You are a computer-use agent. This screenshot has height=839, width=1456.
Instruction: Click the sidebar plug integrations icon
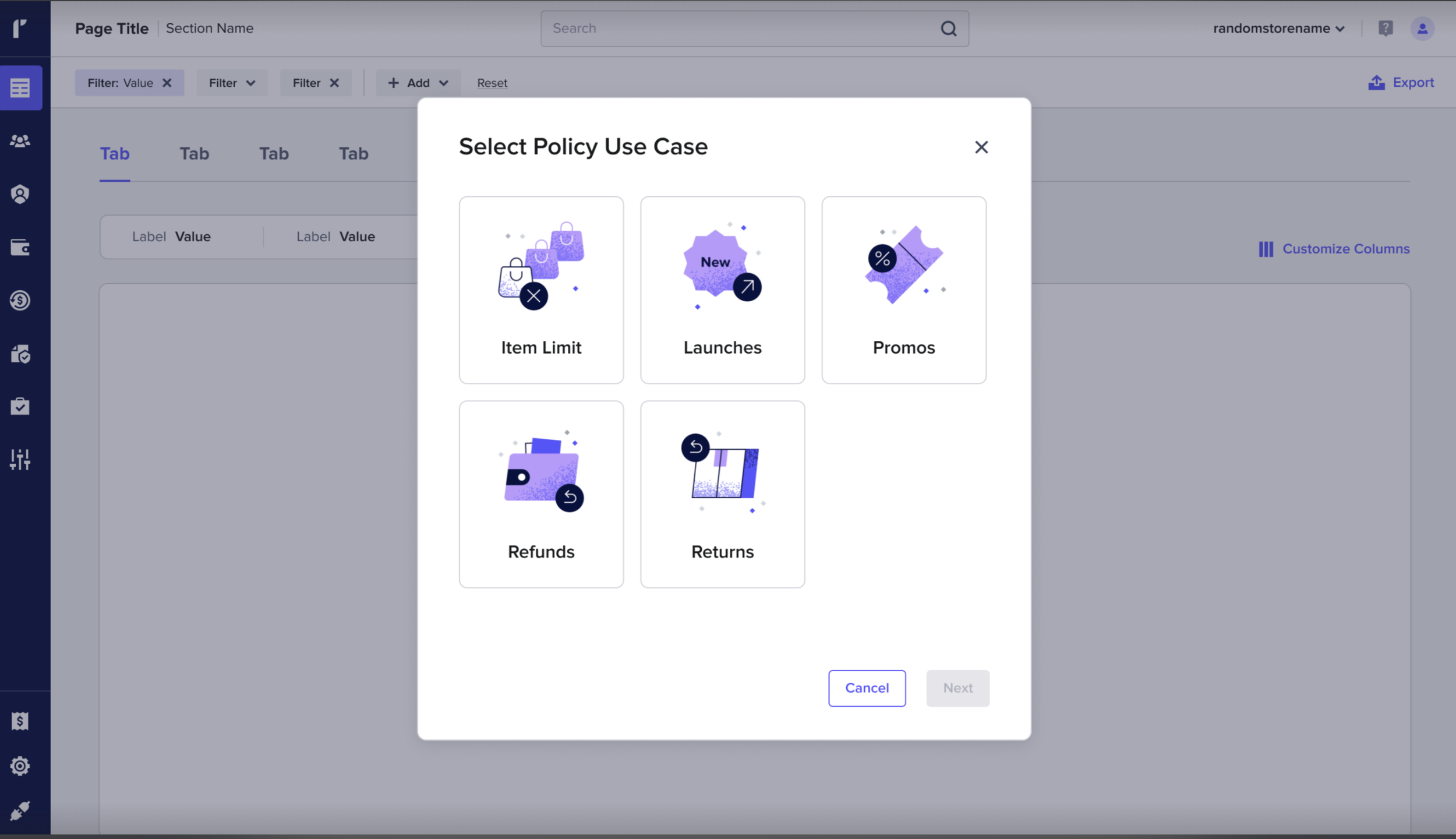pyautogui.click(x=20, y=810)
